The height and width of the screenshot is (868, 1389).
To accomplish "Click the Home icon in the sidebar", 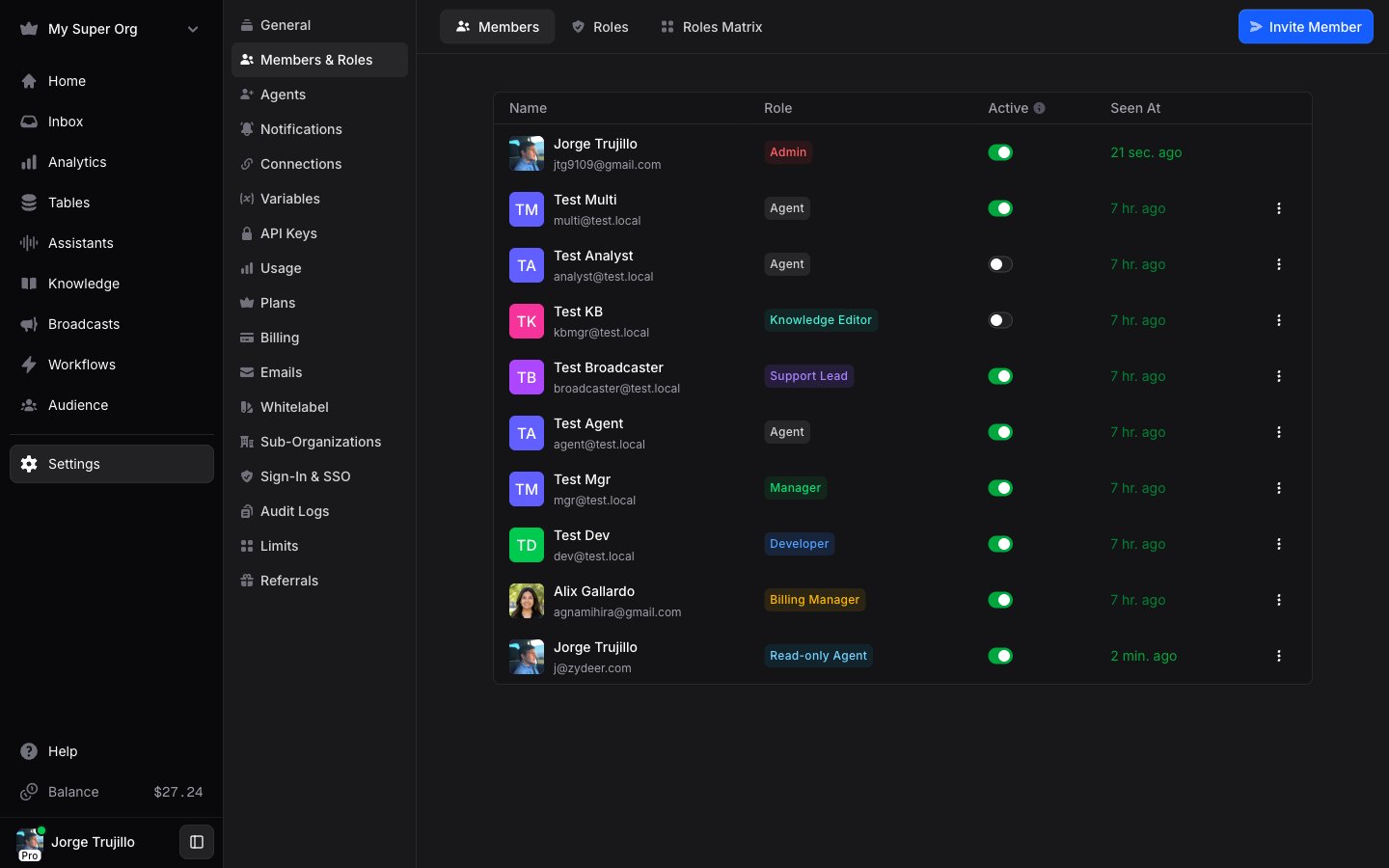I will coord(29,81).
